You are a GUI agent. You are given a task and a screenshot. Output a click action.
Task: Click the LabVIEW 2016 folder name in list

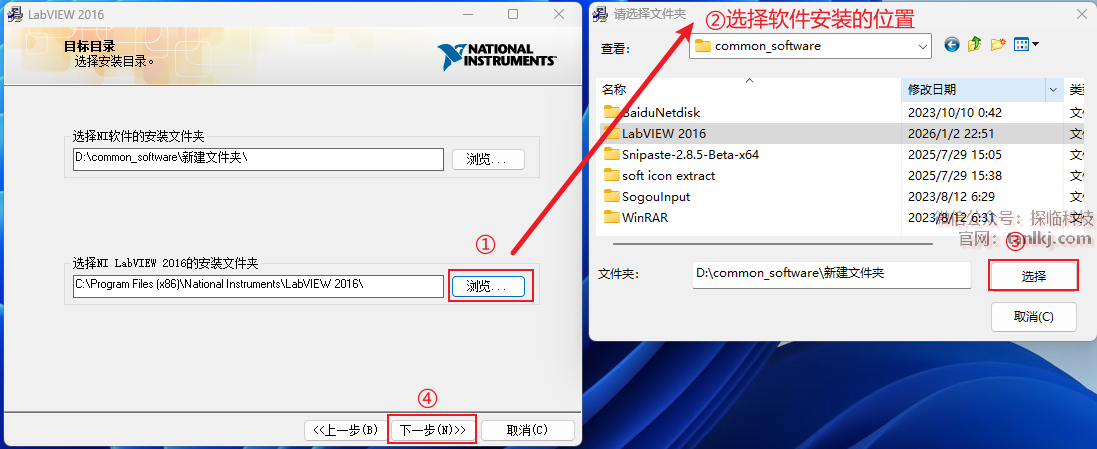(664, 134)
